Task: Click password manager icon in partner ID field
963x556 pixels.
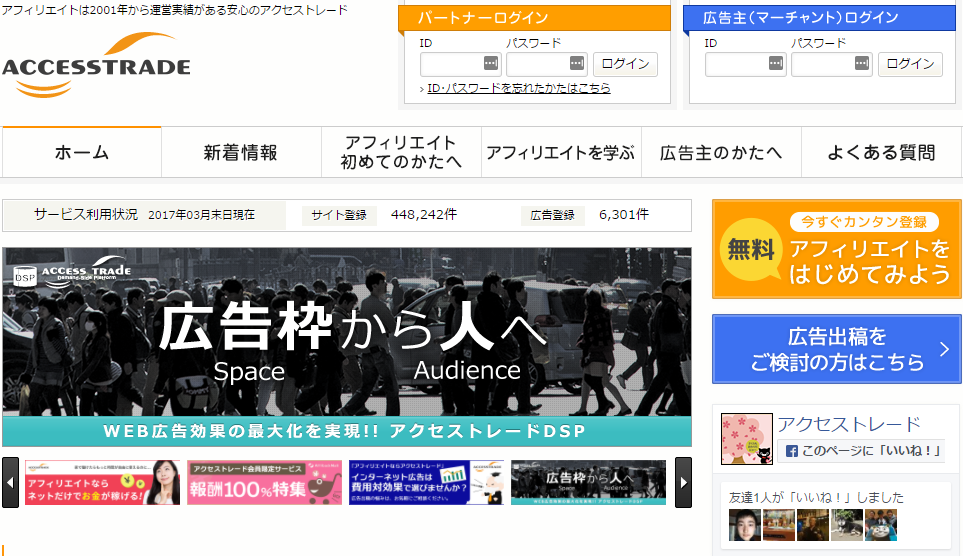Action: coord(490,63)
